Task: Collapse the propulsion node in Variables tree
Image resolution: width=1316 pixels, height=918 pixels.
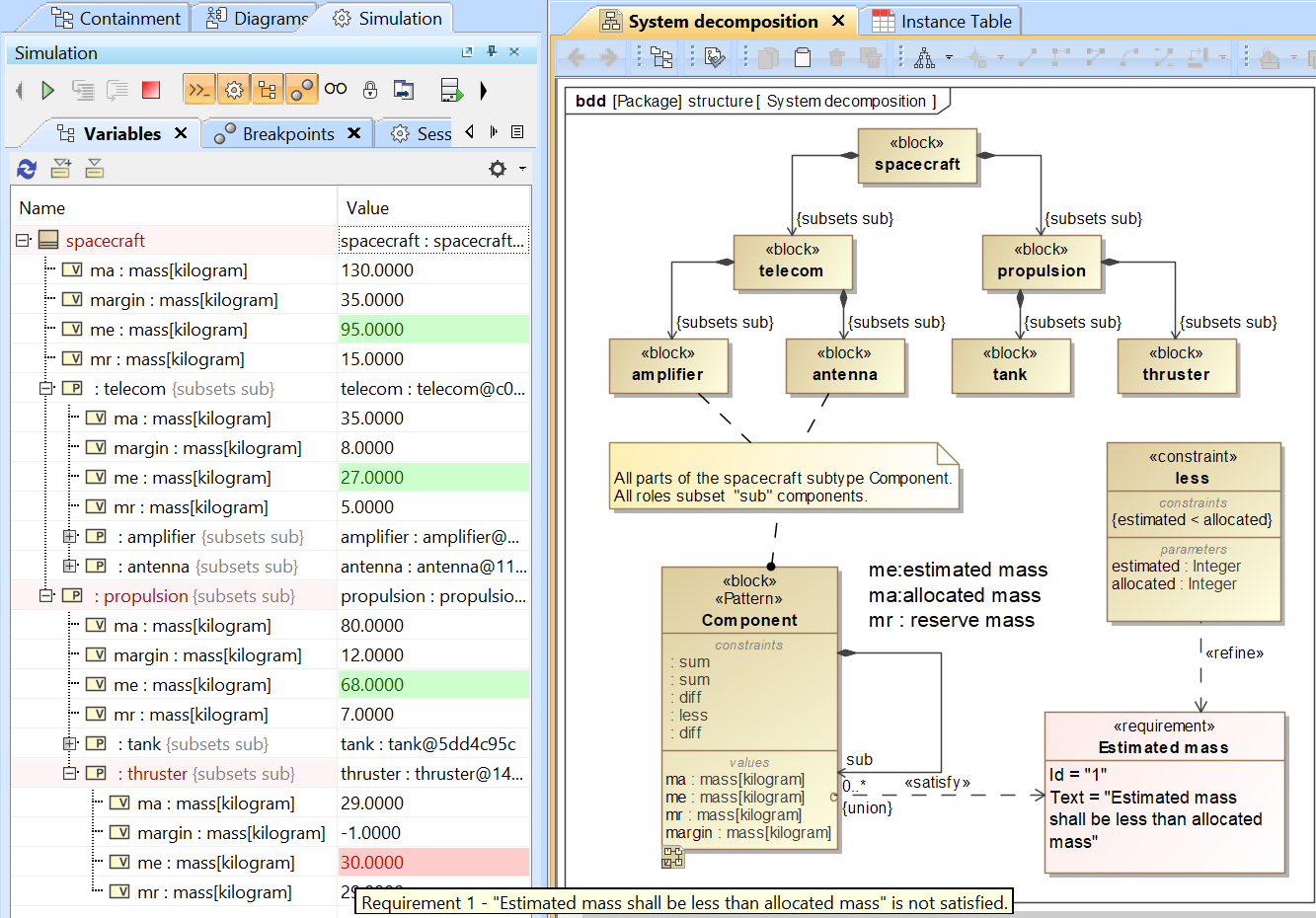Action: [x=46, y=596]
